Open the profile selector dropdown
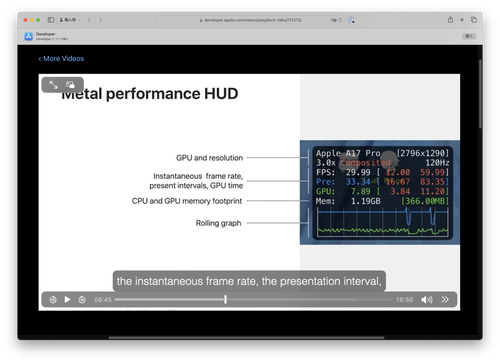Viewport: 500px width, 363px height. (70, 20)
